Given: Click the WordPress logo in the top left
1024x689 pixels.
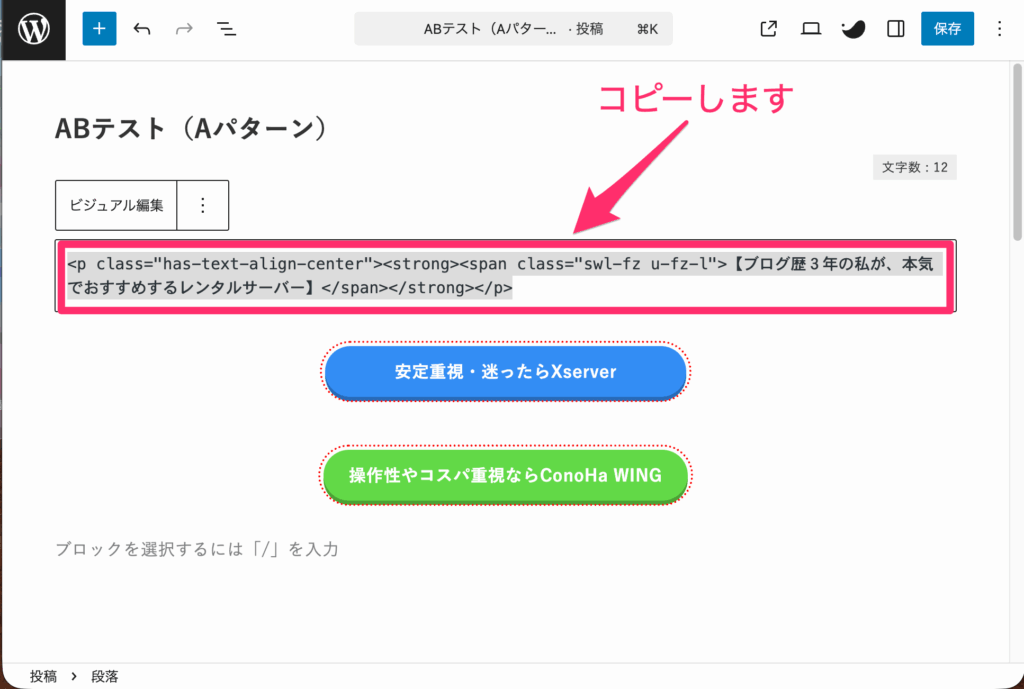Looking at the screenshot, I should click(33, 28).
